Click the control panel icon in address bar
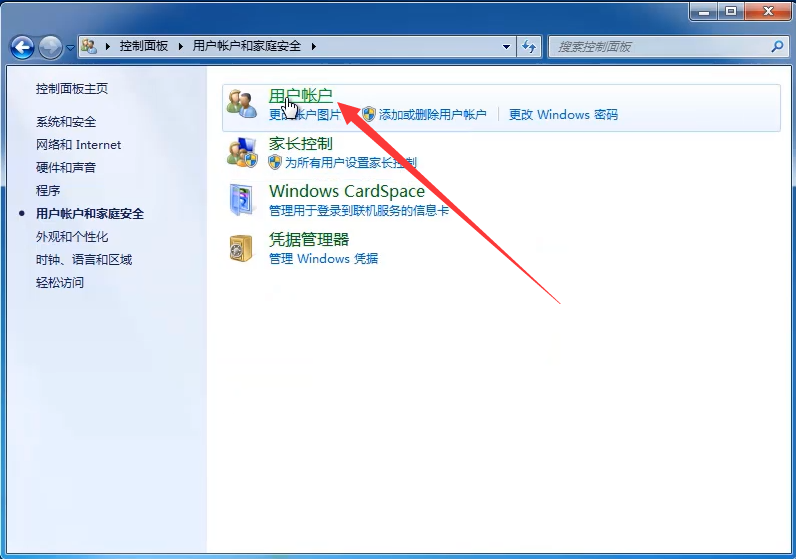Screen dimensions: 796x559 click(x=89, y=47)
